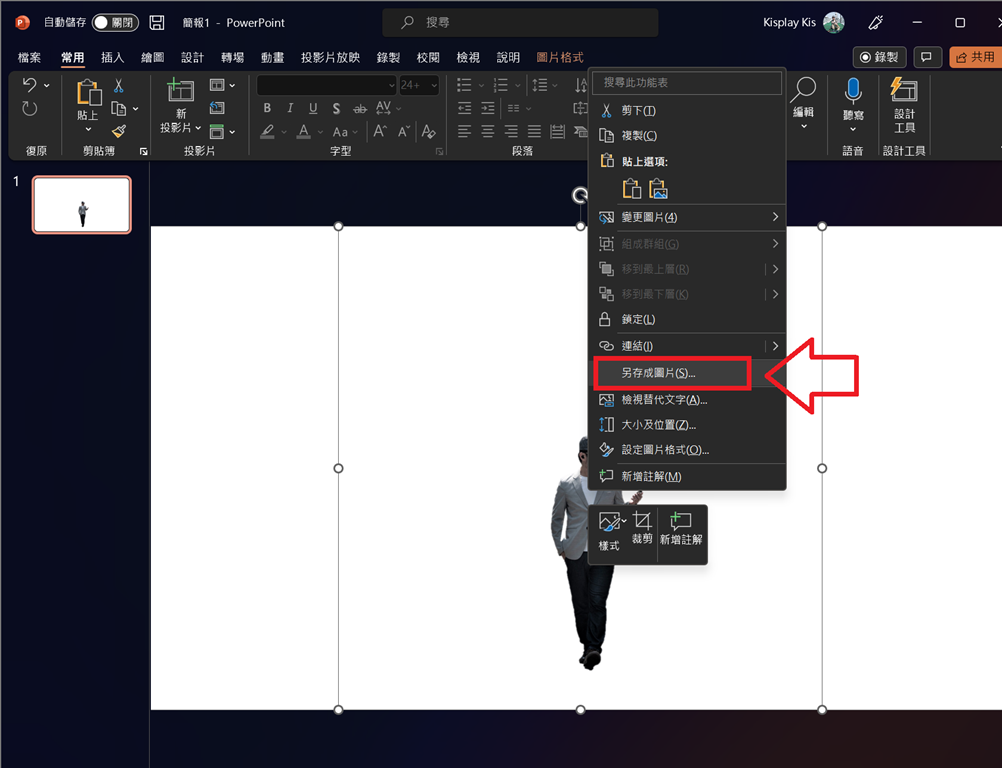Click the Dictate microphone icon
The image size is (1002, 768).
click(x=853, y=92)
